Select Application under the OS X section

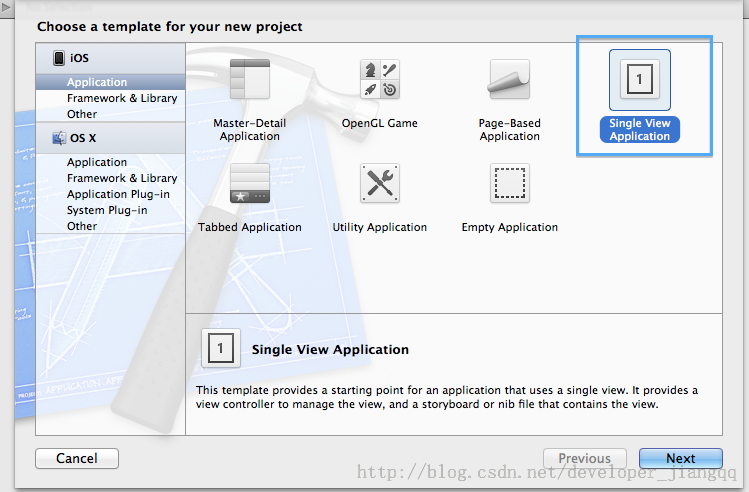pos(97,162)
